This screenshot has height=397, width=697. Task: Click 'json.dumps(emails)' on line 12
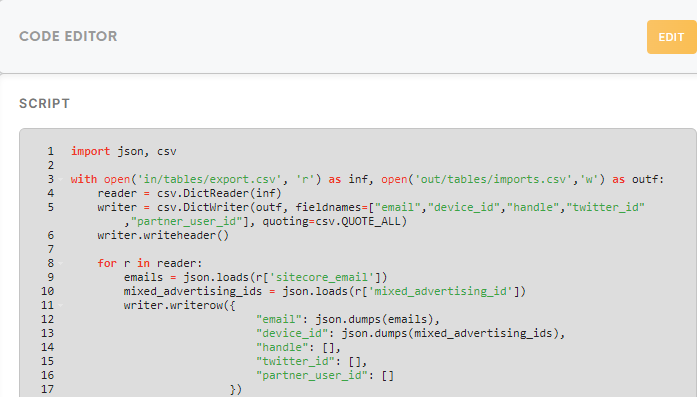[x=374, y=320]
